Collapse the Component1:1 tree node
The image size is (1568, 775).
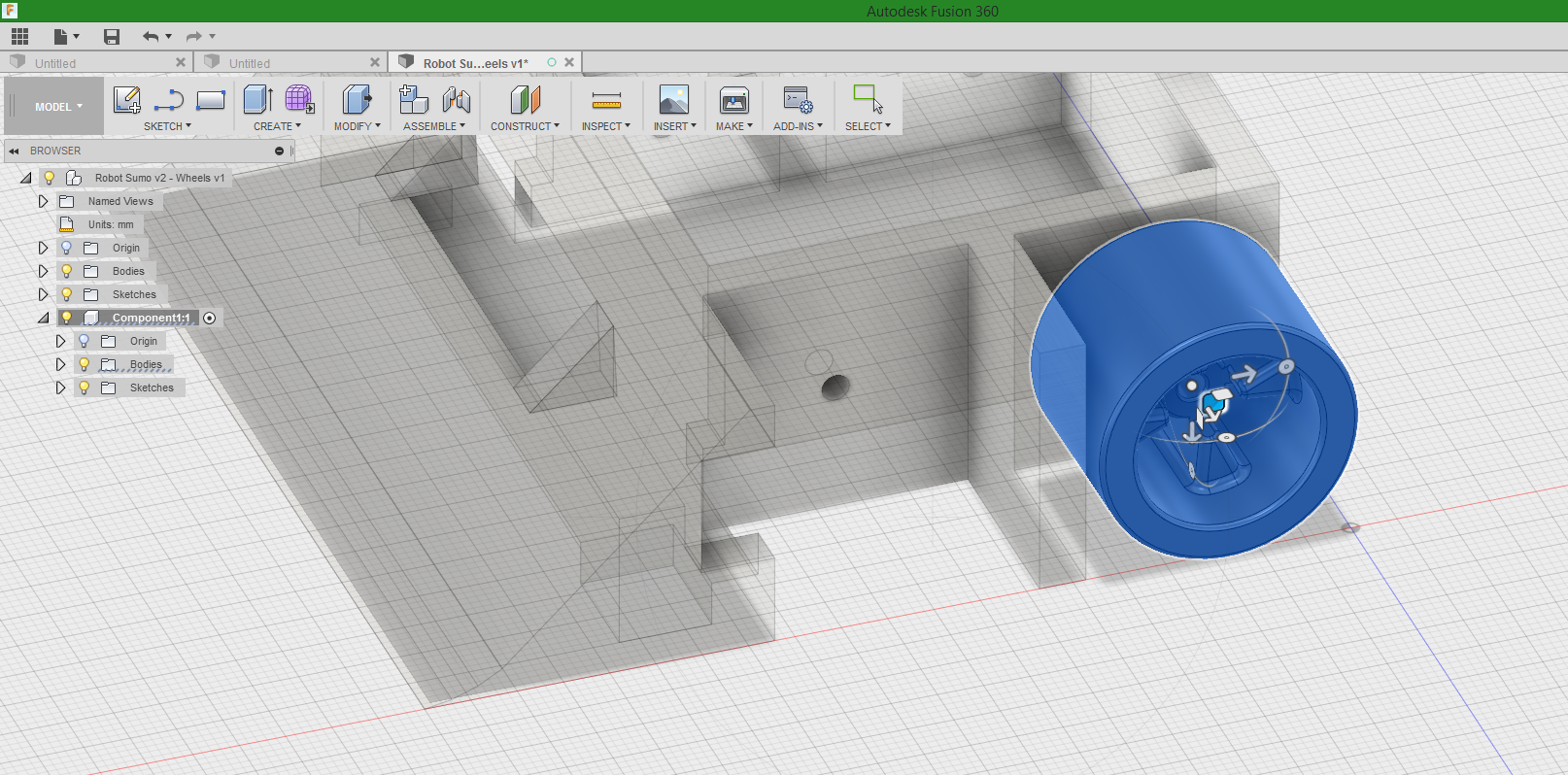tap(43, 318)
